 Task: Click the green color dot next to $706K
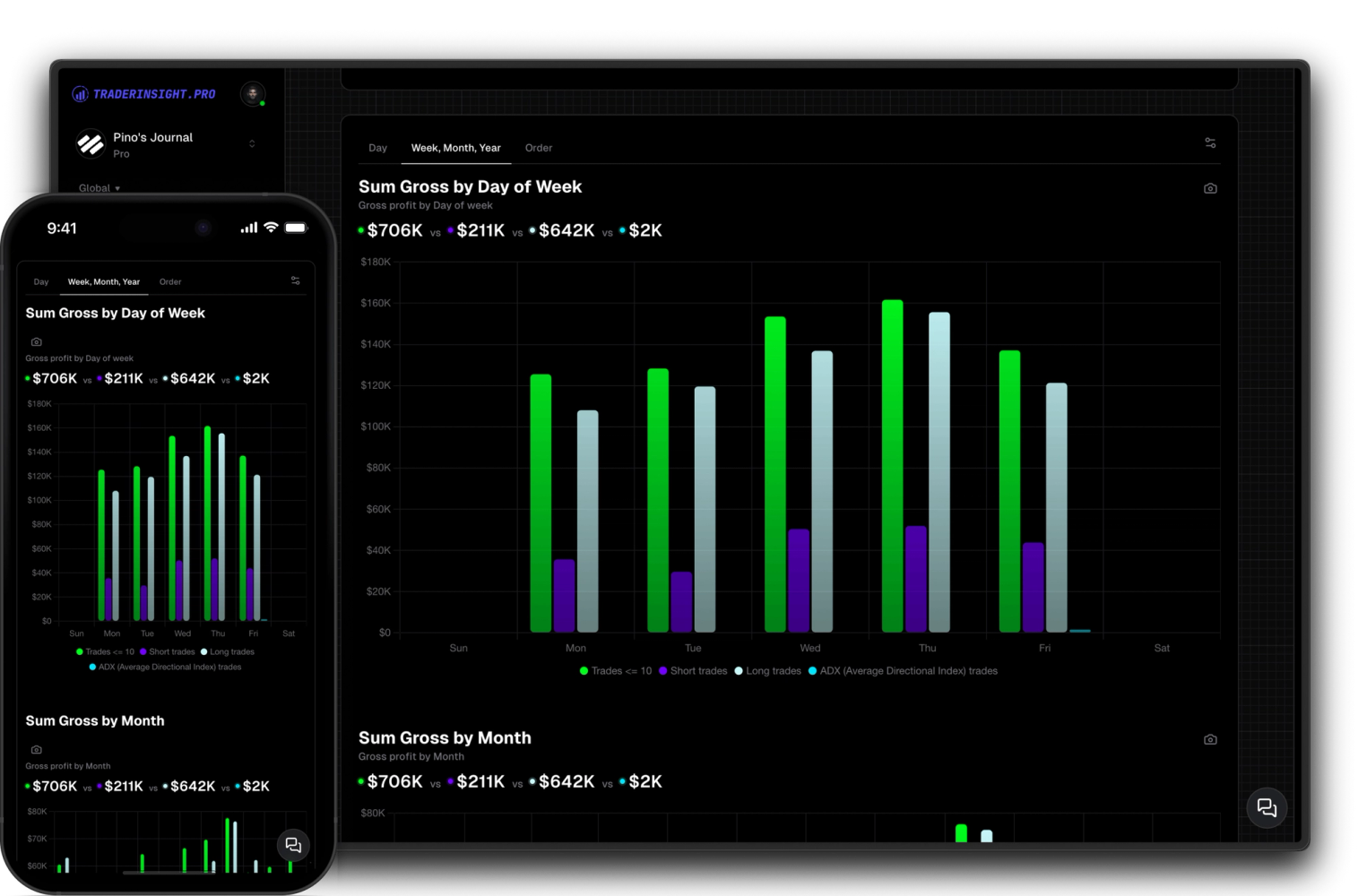361,230
